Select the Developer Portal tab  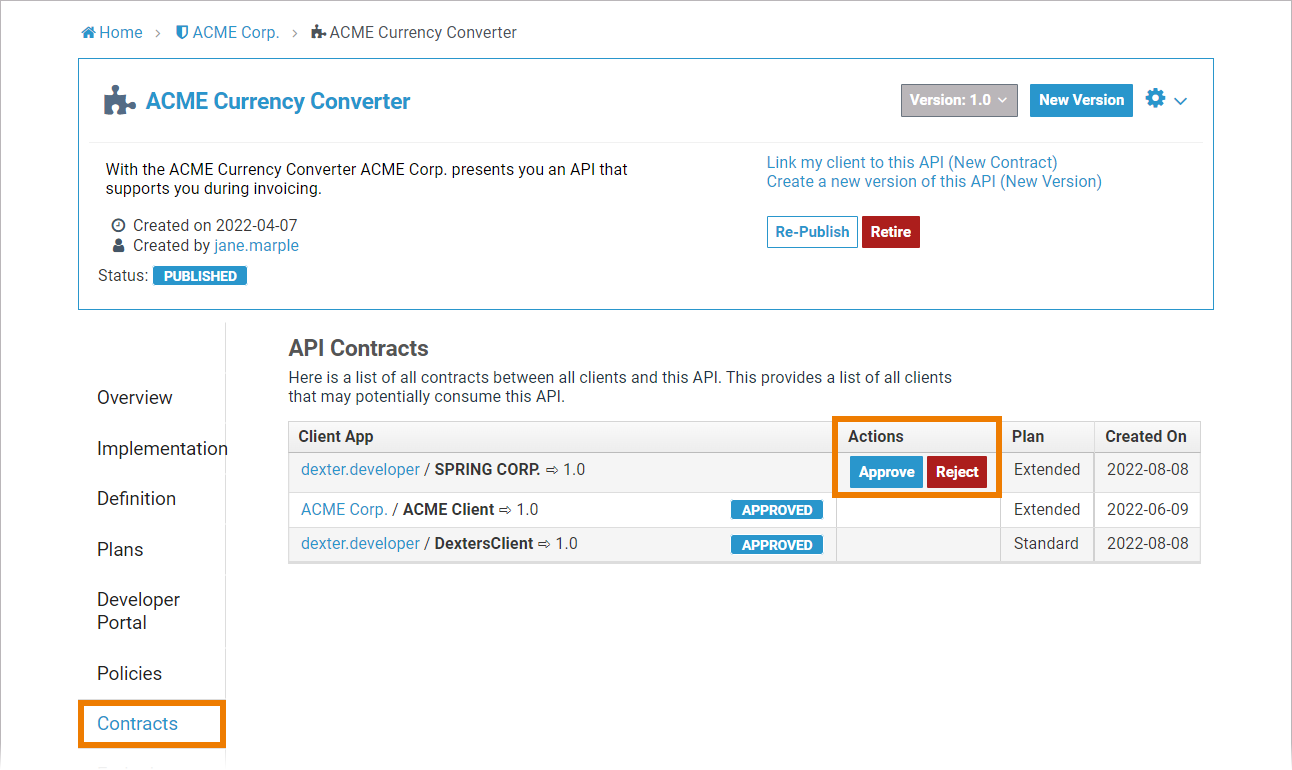tap(138, 611)
